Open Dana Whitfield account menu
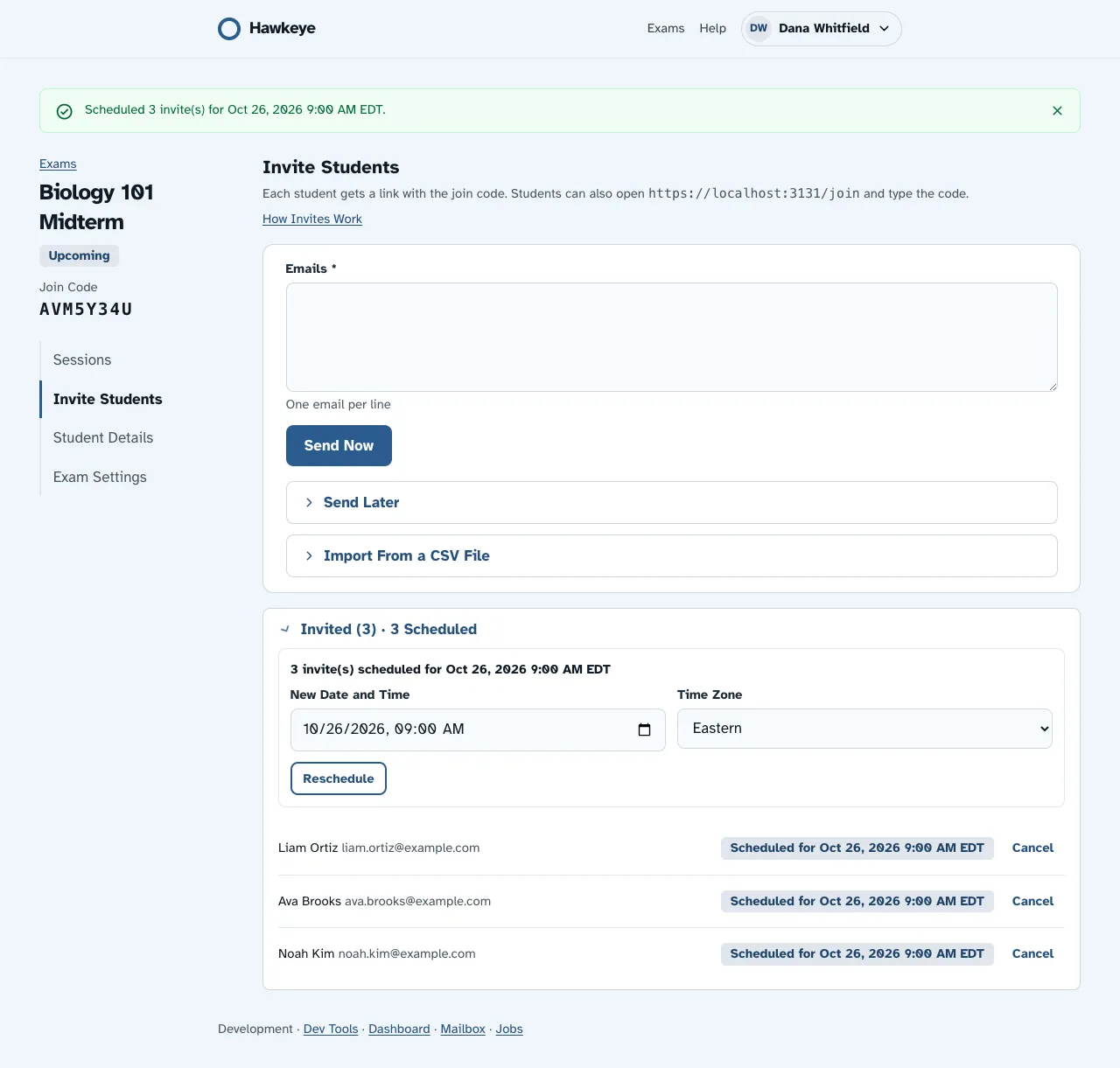1120x1068 pixels. (821, 28)
